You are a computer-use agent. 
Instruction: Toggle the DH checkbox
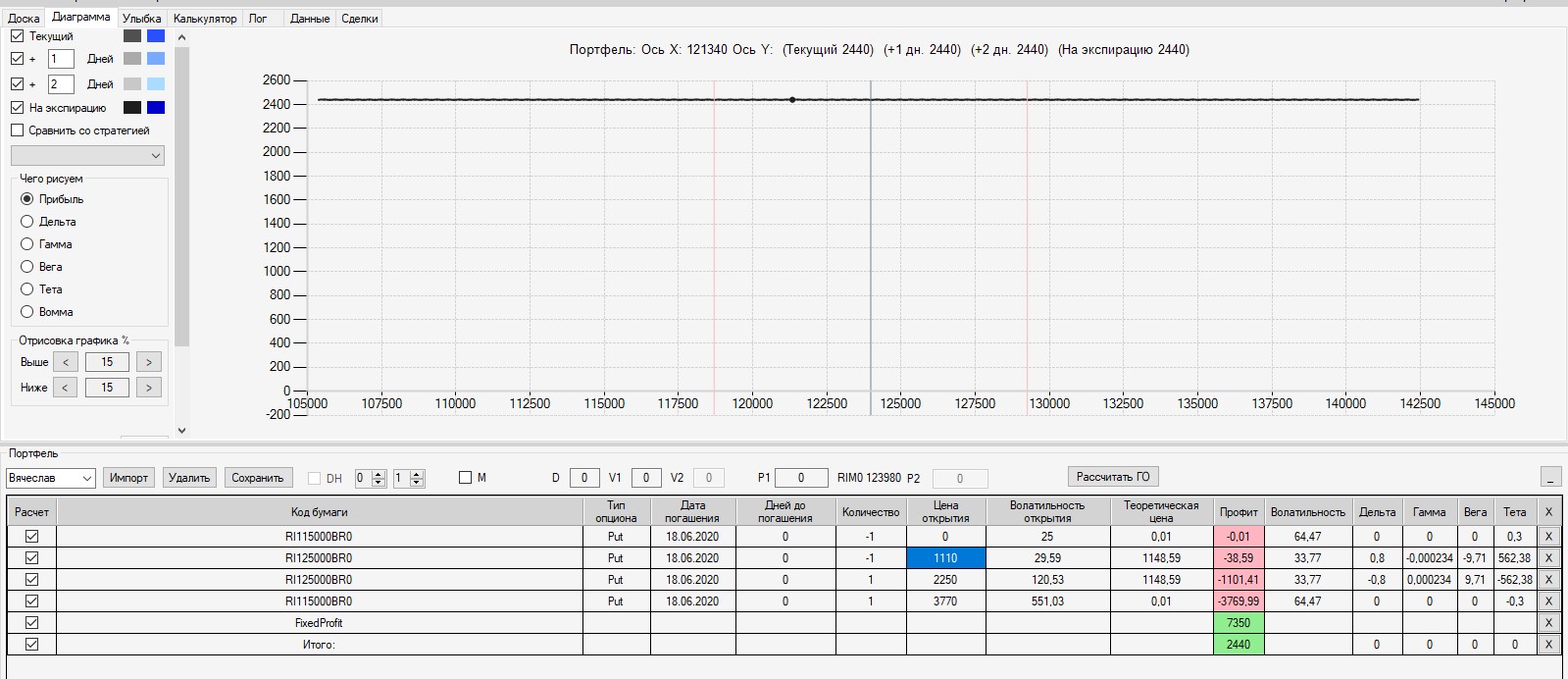coord(314,478)
